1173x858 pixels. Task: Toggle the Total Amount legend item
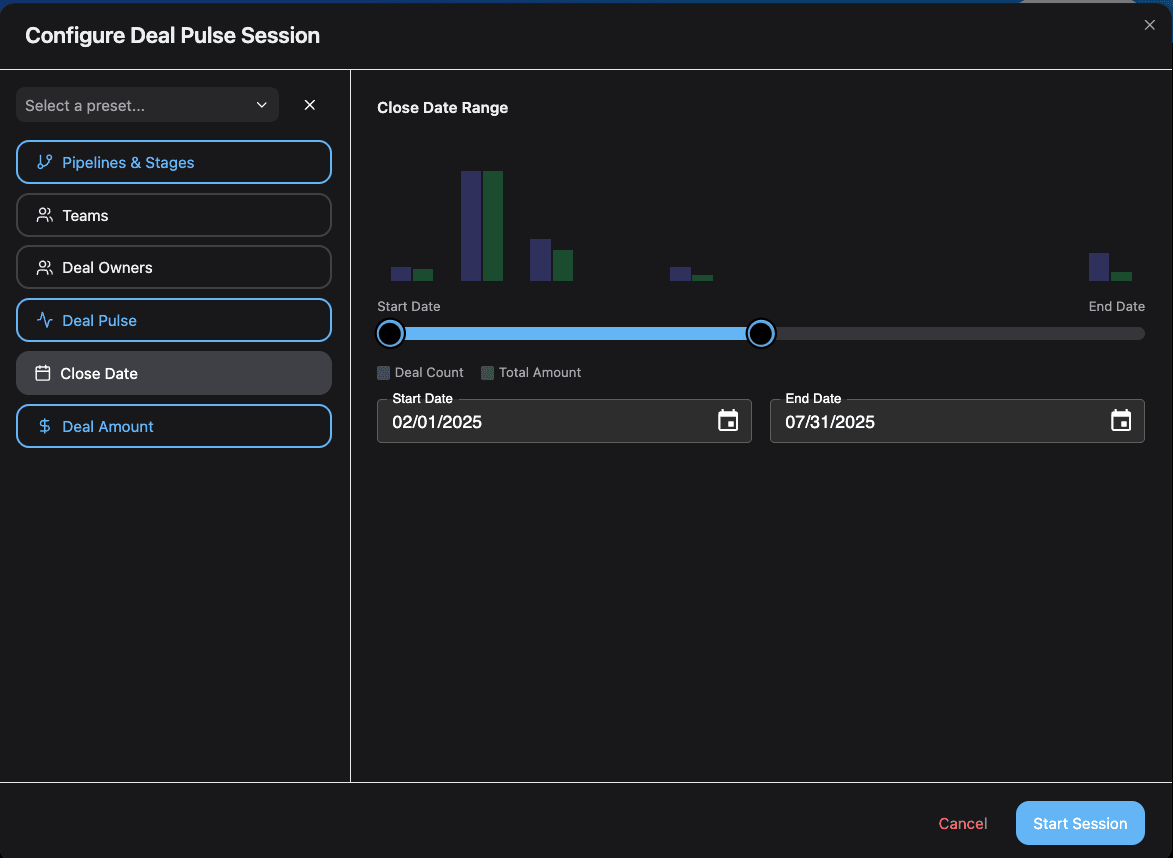pos(531,373)
